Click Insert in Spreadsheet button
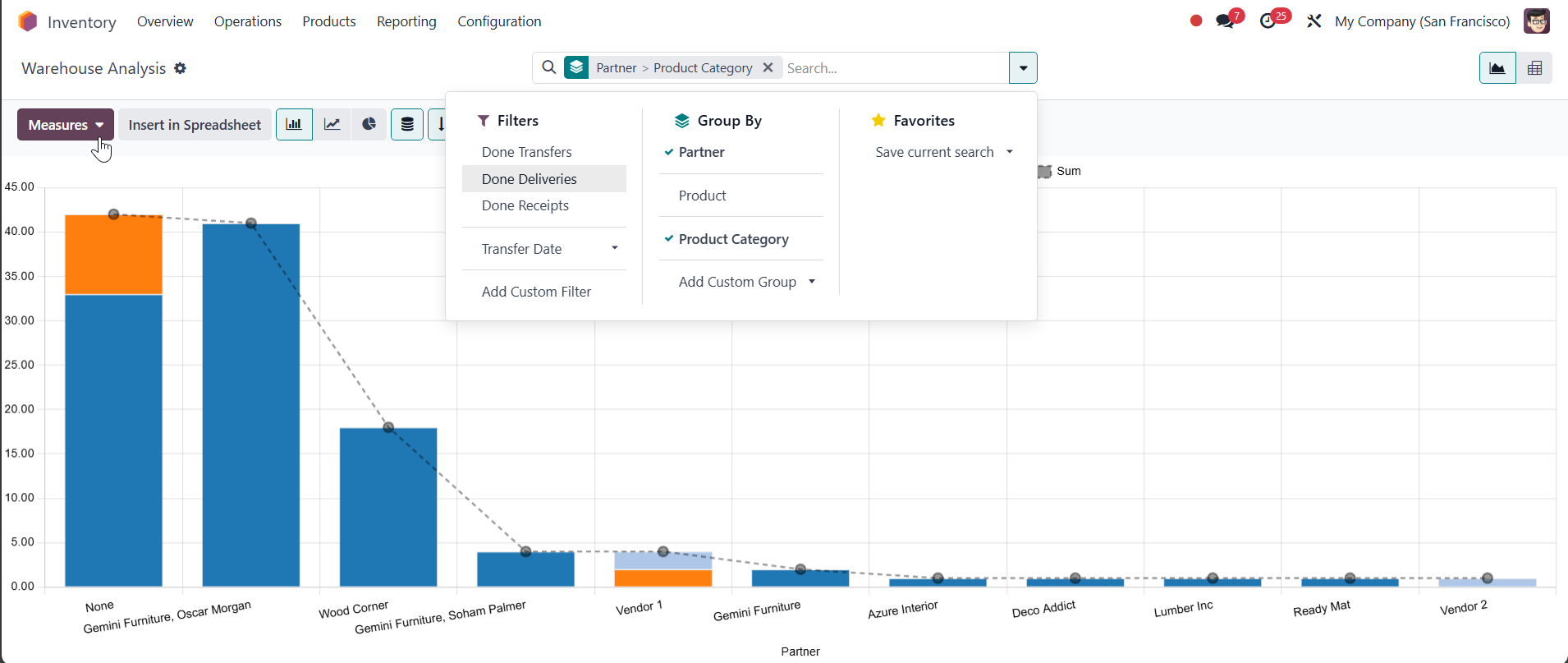This screenshot has height=663, width=1568. 195,124
